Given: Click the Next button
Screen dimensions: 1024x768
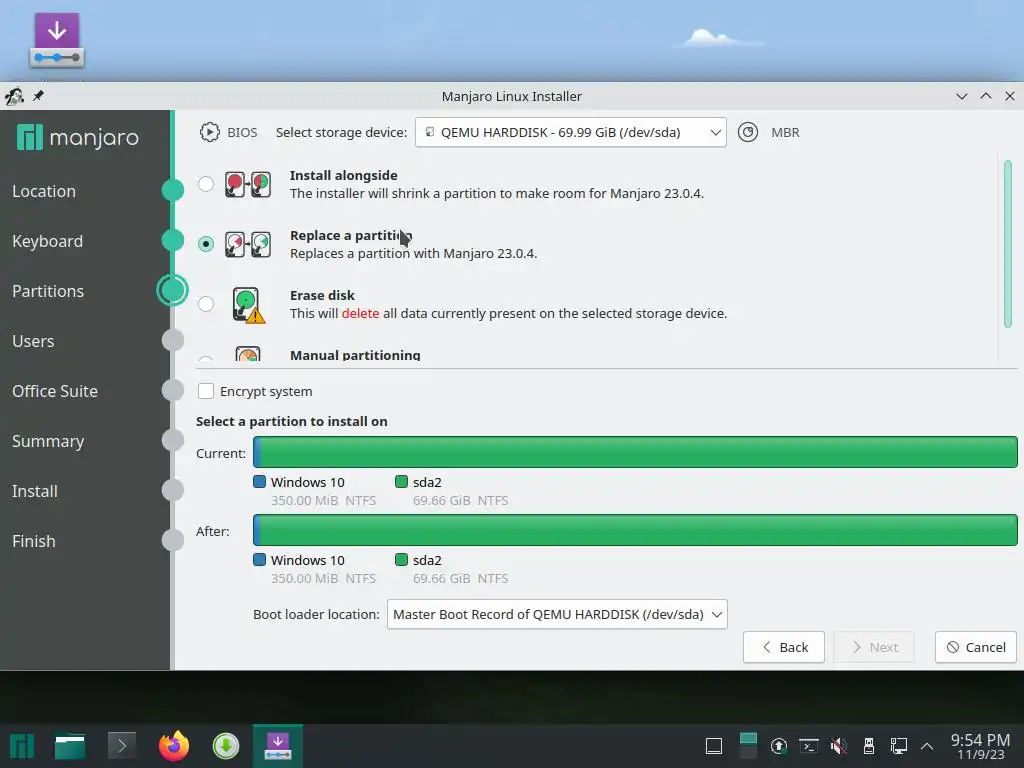Looking at the screenshot, I should (874, 647).
